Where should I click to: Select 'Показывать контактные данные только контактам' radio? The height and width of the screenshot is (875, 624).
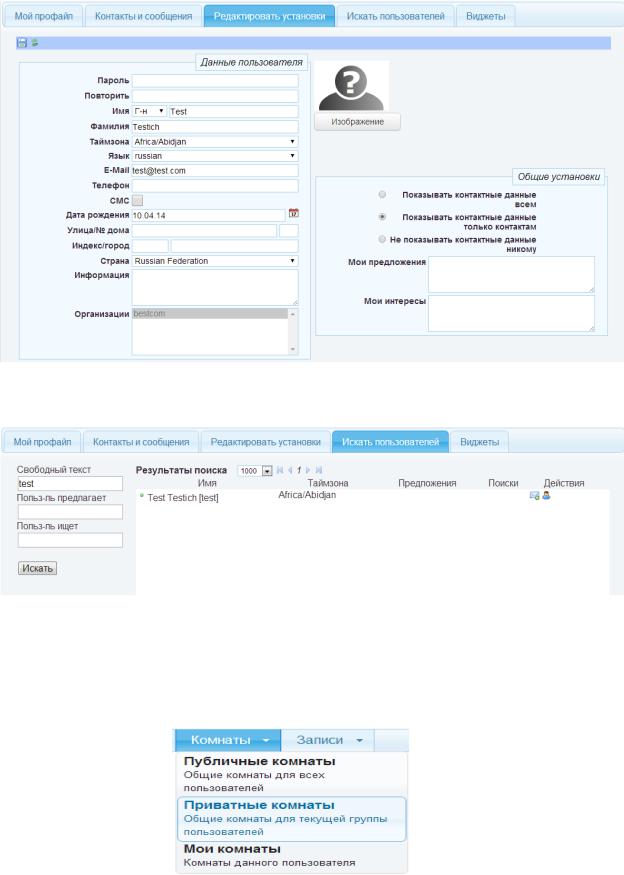pos(382,217)
